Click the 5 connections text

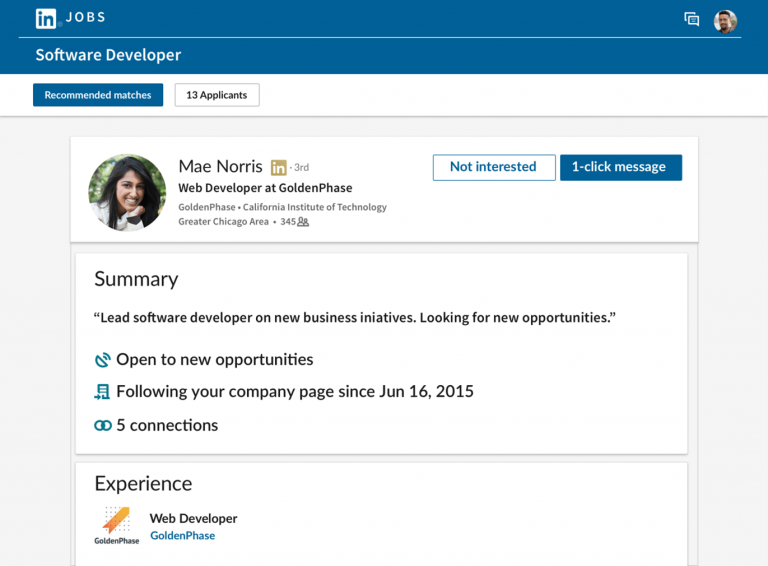point(166,425)
